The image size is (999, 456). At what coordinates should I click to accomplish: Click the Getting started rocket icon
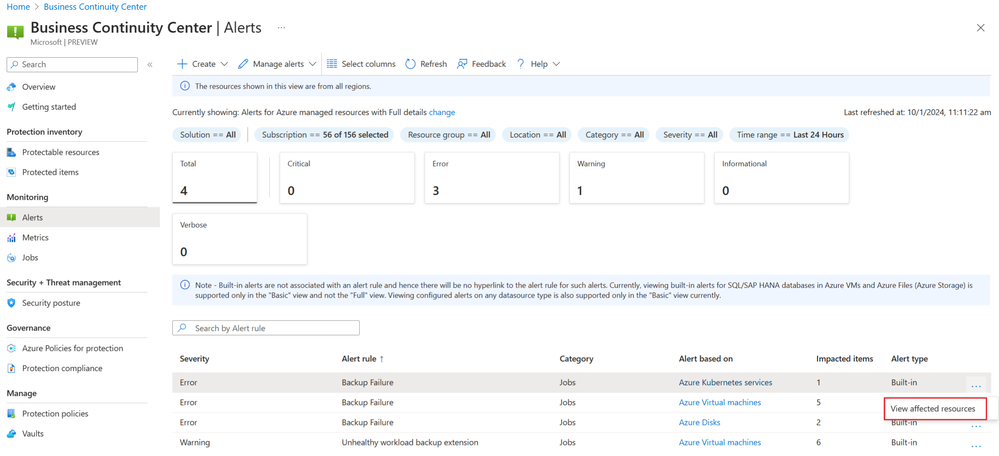[x=11, y=107]
